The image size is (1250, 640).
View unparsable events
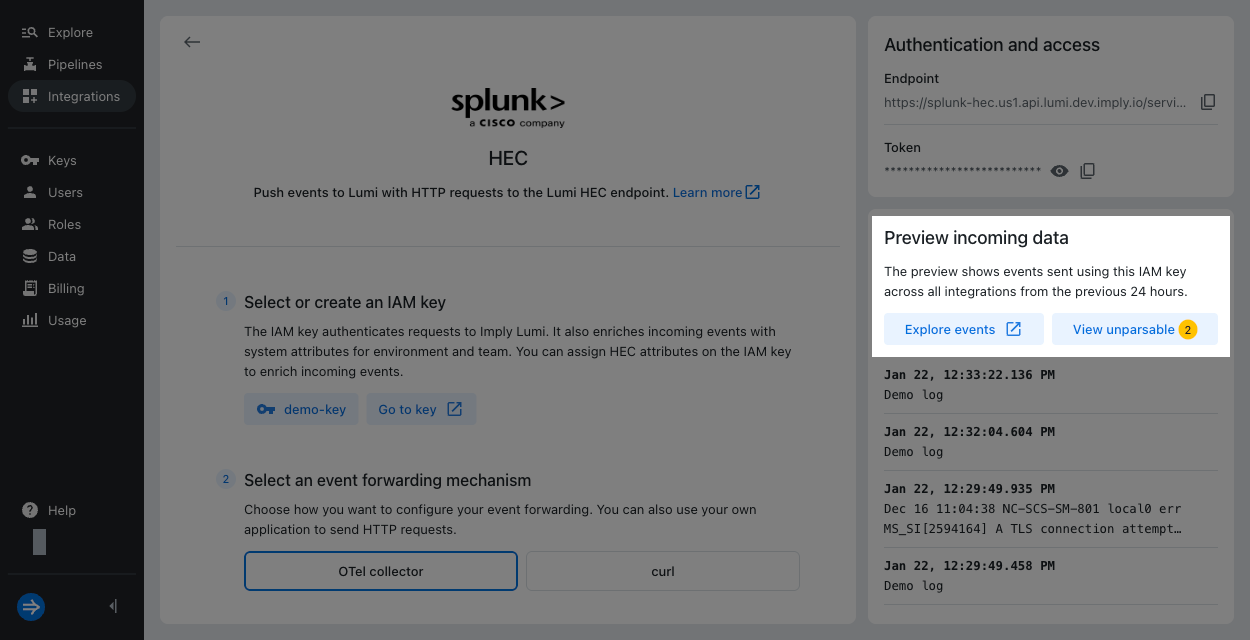1134,329
